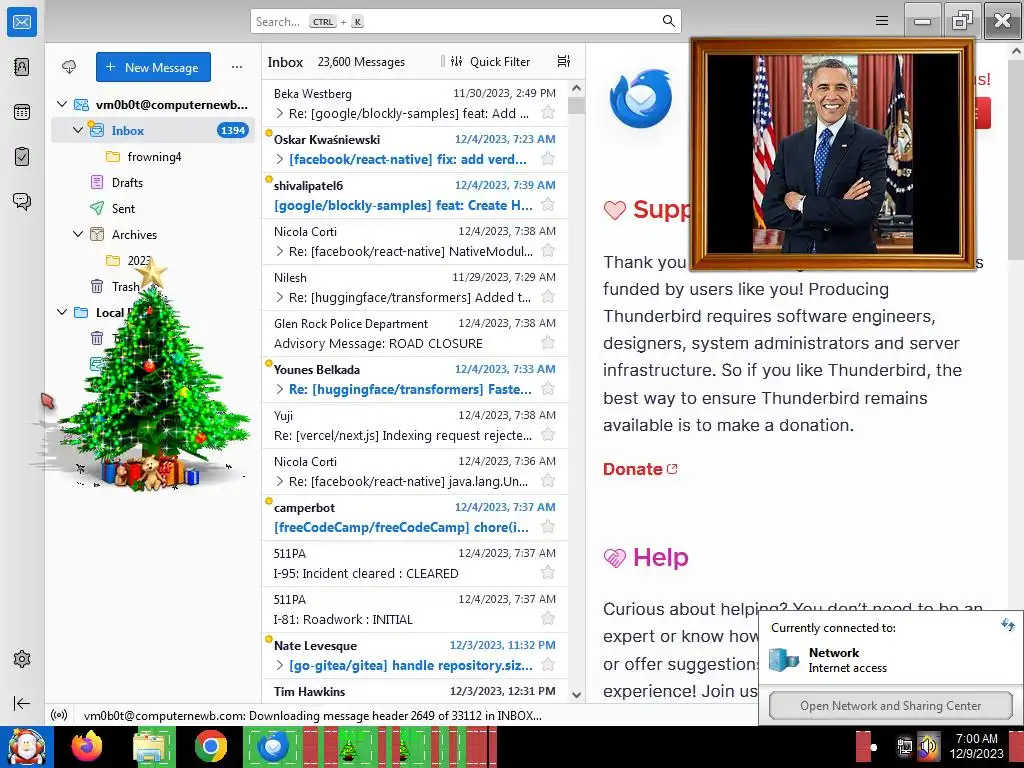Expand the Beka Westberg thread
Screen dimensions: 1024x768
(x=280, y=113)
